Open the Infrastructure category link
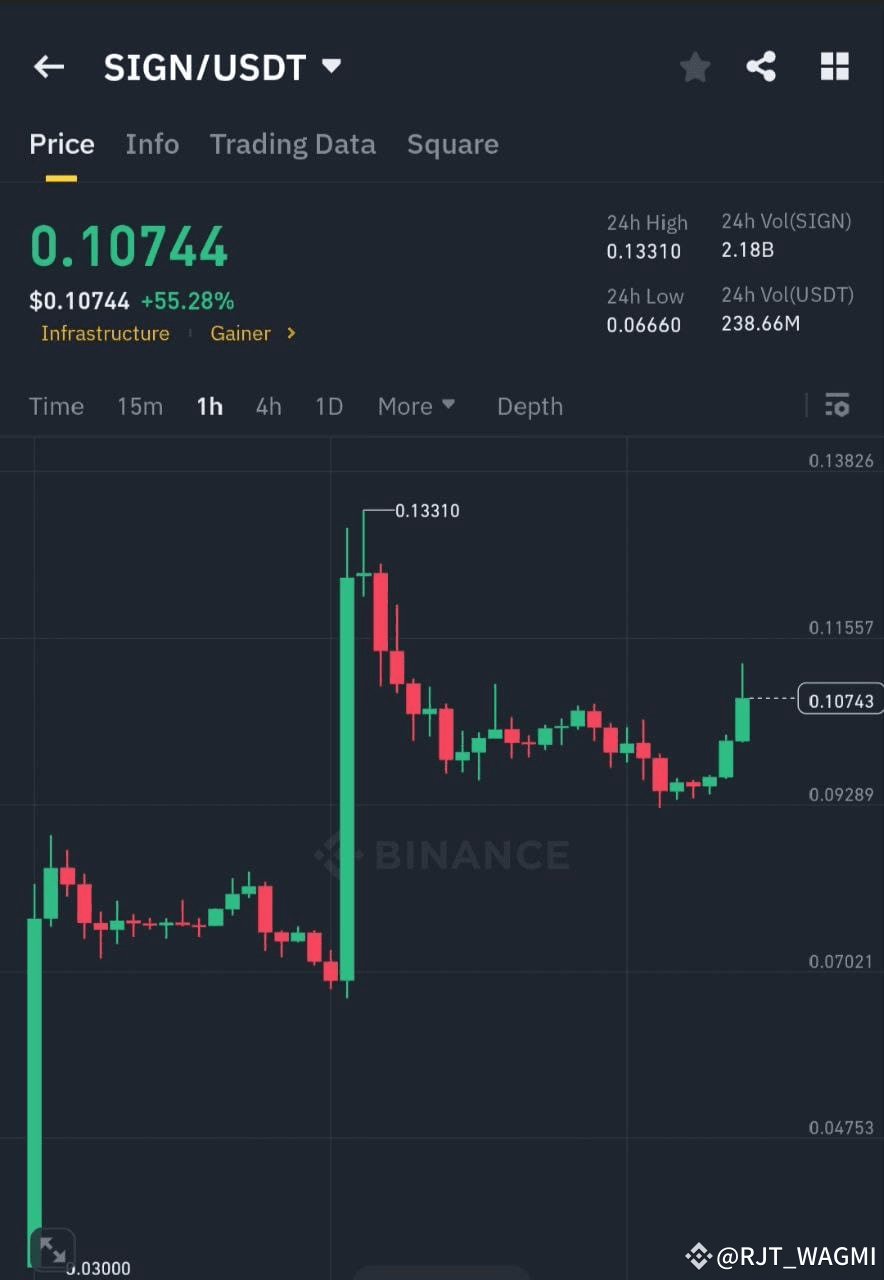 [105, 334]
